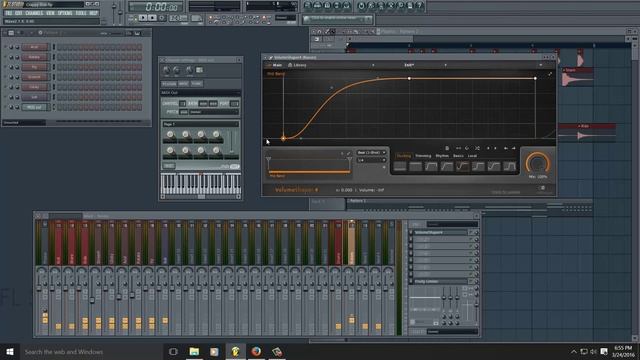Screen dimensions: 640x360
Task: Click the Task View taskbar icon
Action: tap(173, 351)
